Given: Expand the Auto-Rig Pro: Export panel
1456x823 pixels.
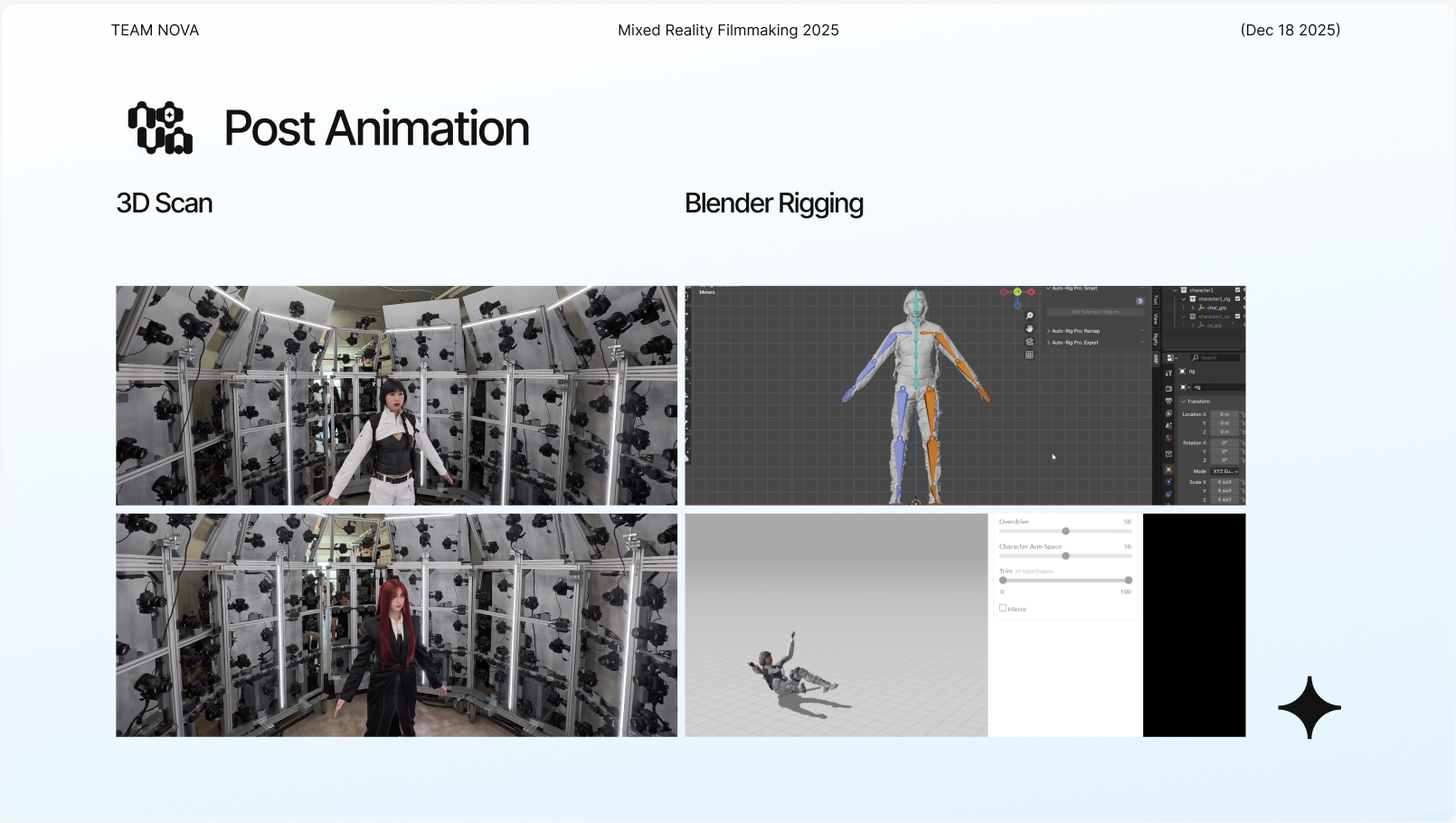Looking at the screenshot, I should (x=1074, y=343).
